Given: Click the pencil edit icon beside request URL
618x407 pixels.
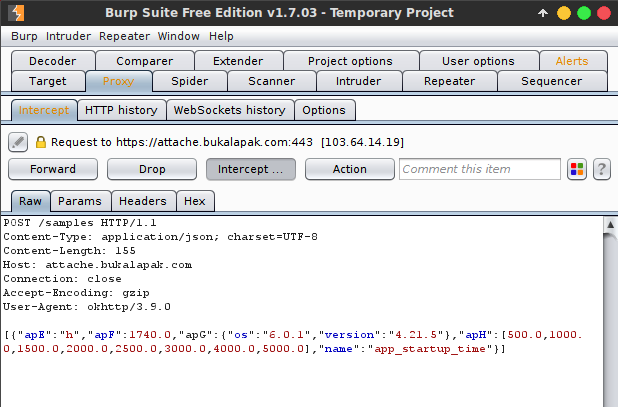Looking at the screenshot, I should 18,142.
